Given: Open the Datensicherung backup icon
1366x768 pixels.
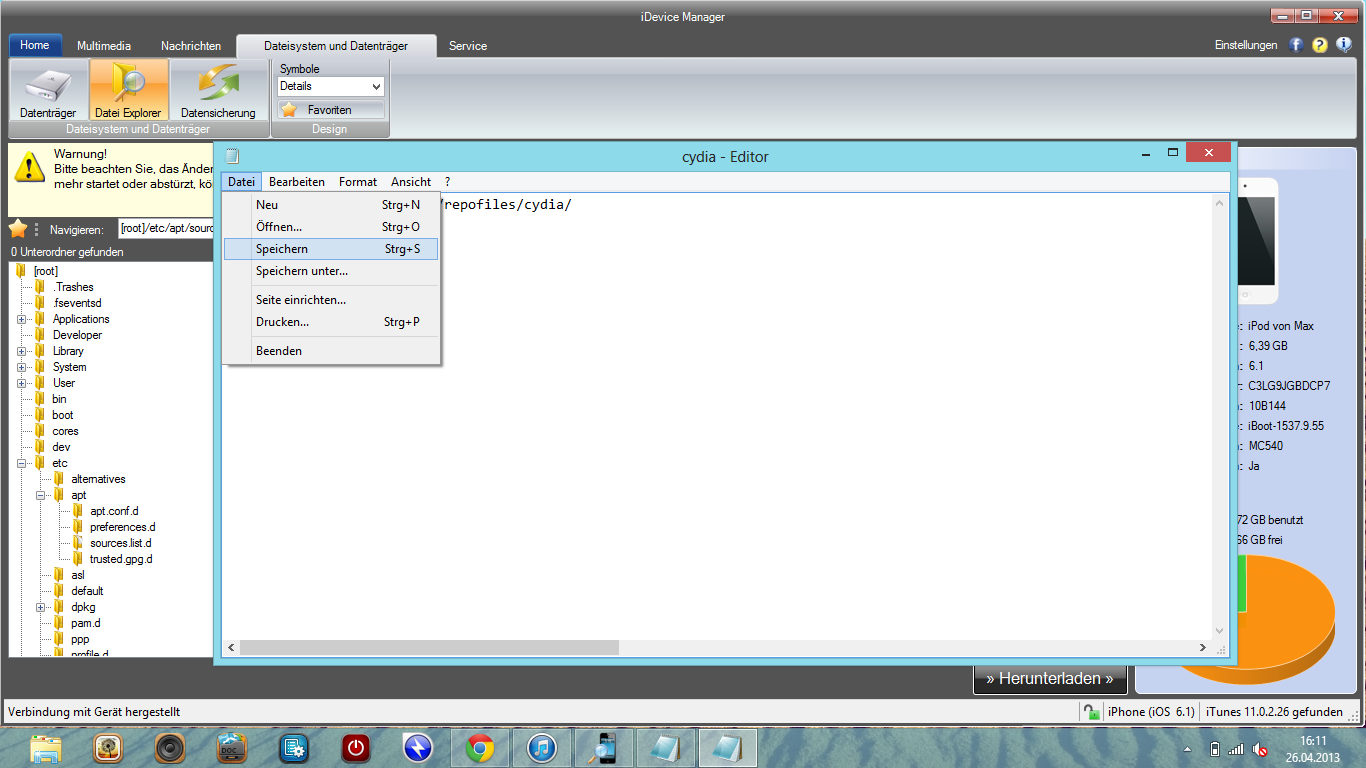Looking at the screenshot, I should (x=218, y=90).
